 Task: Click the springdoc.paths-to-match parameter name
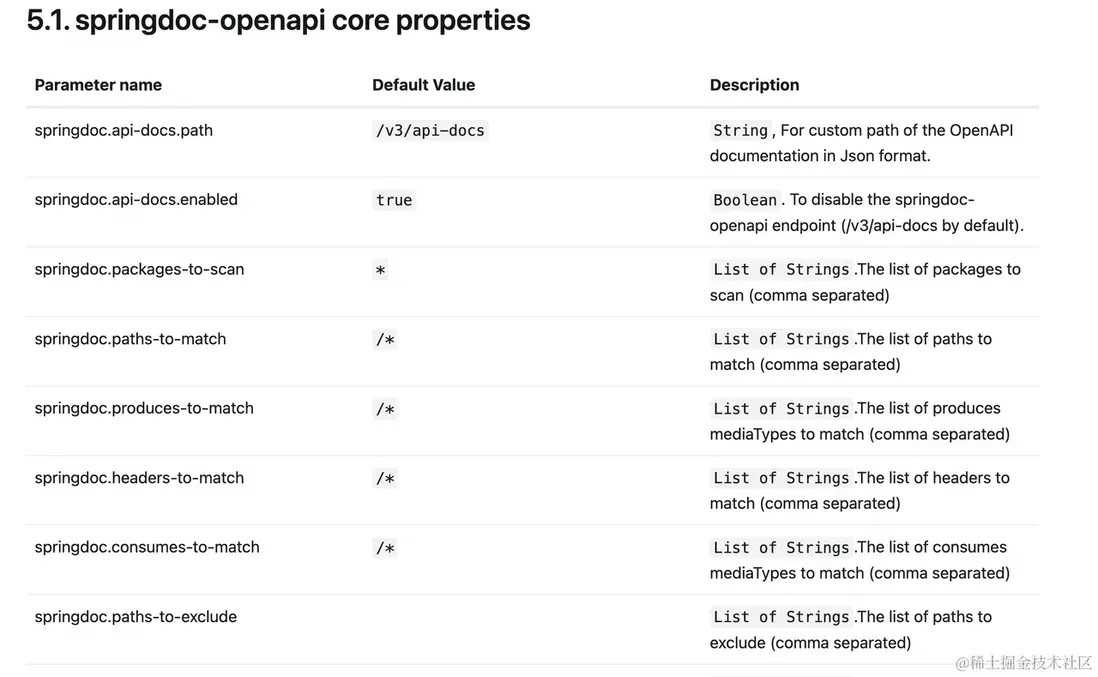coord(130,338)
